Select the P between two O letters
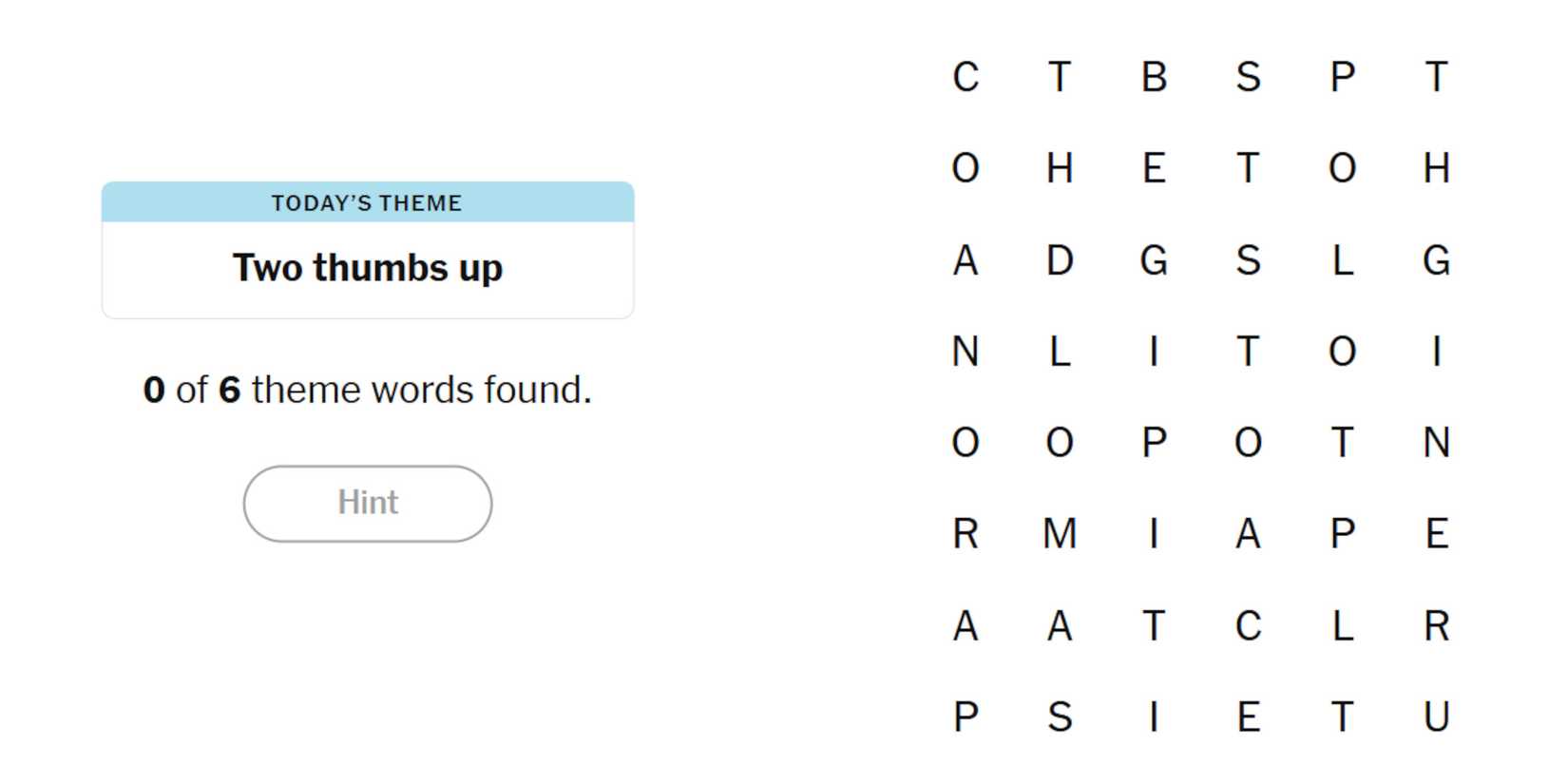Image resolution: width=1568 pixels, height=784 pixels. pos(1154,442)
